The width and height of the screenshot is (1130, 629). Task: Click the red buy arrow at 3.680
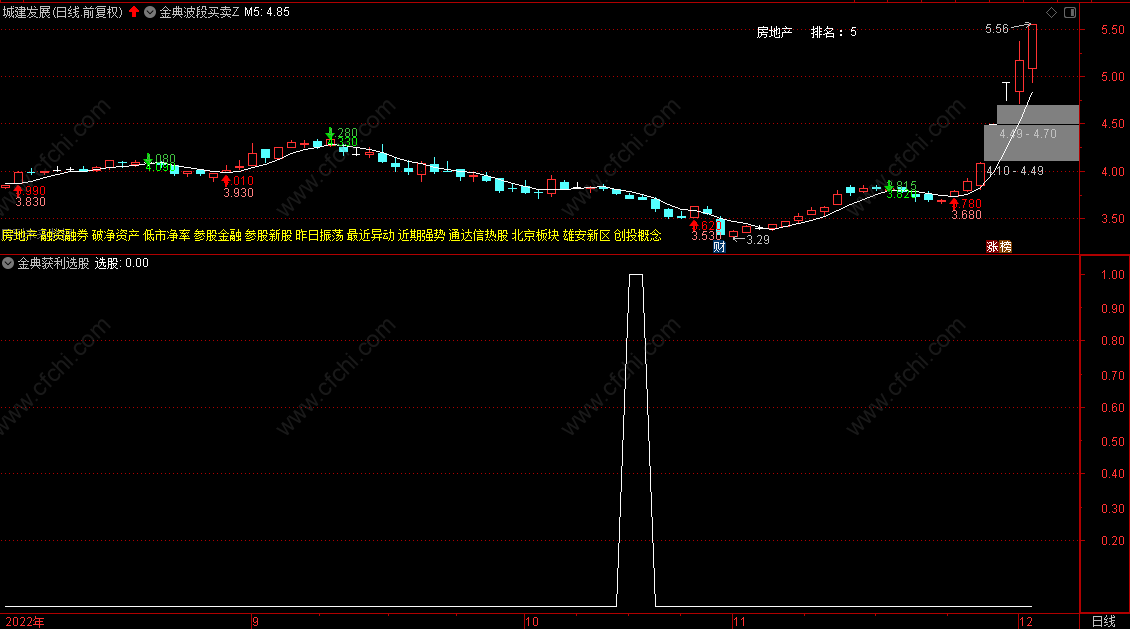[954, 204]
